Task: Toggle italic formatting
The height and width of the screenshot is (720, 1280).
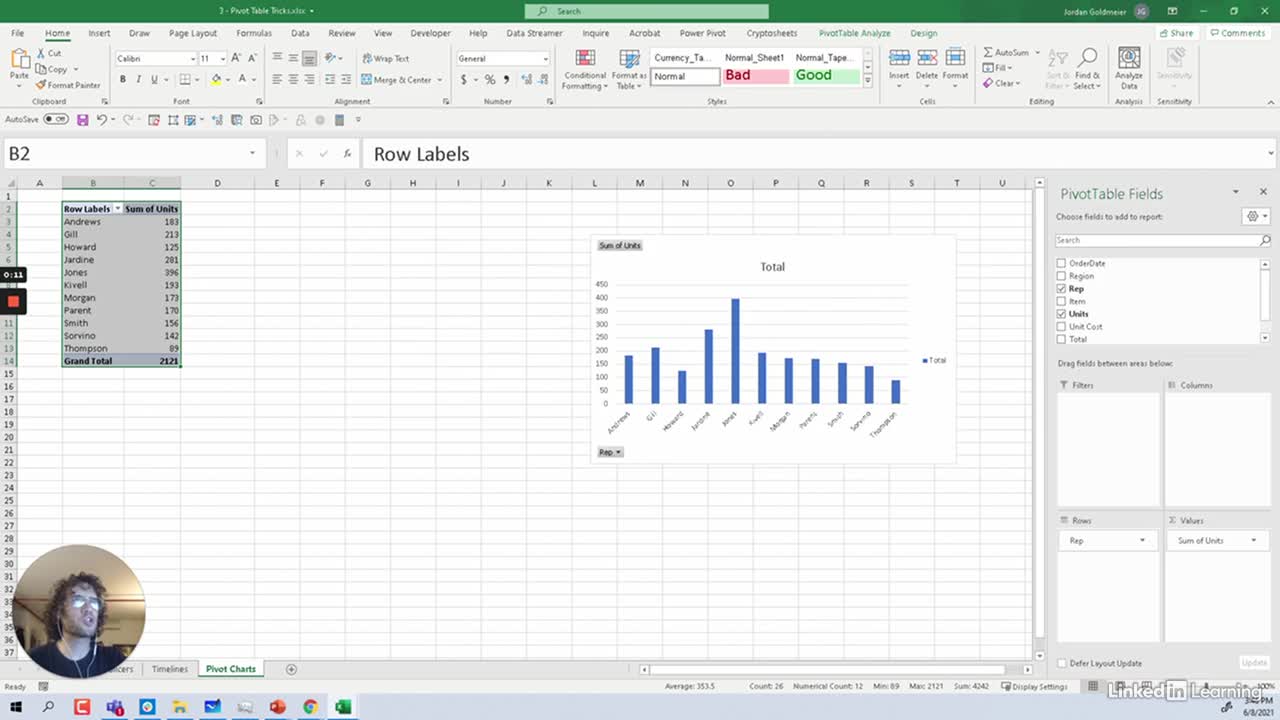Action: [138, 79]
